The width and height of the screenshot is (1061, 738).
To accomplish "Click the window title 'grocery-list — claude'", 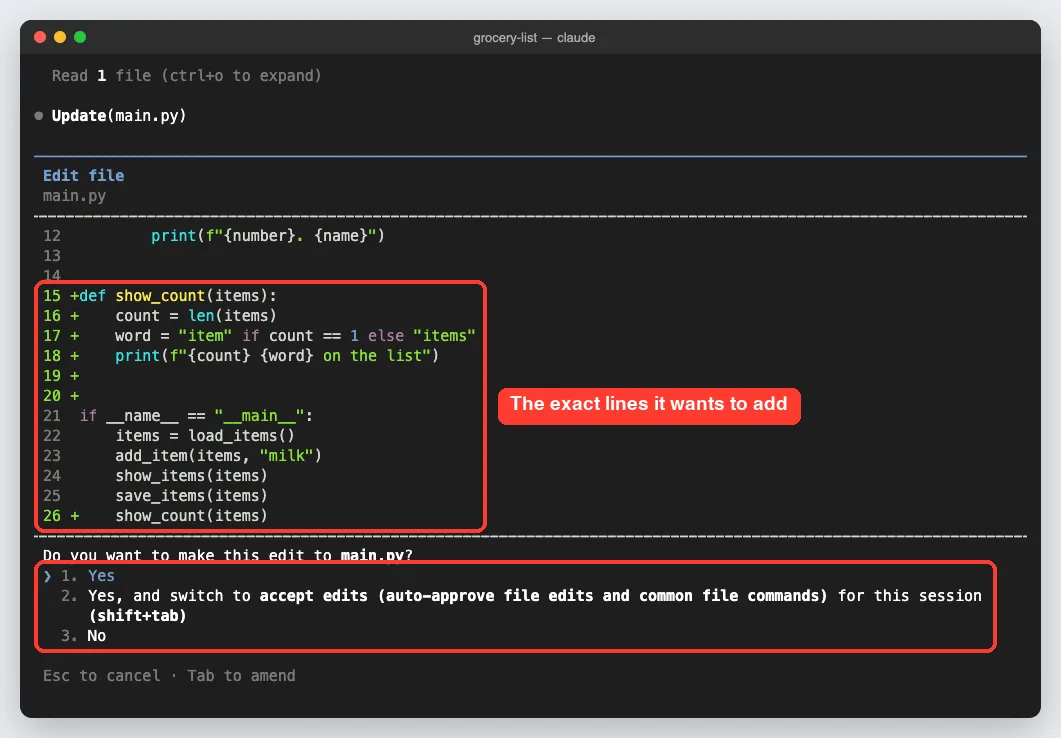I will [534, 38].
